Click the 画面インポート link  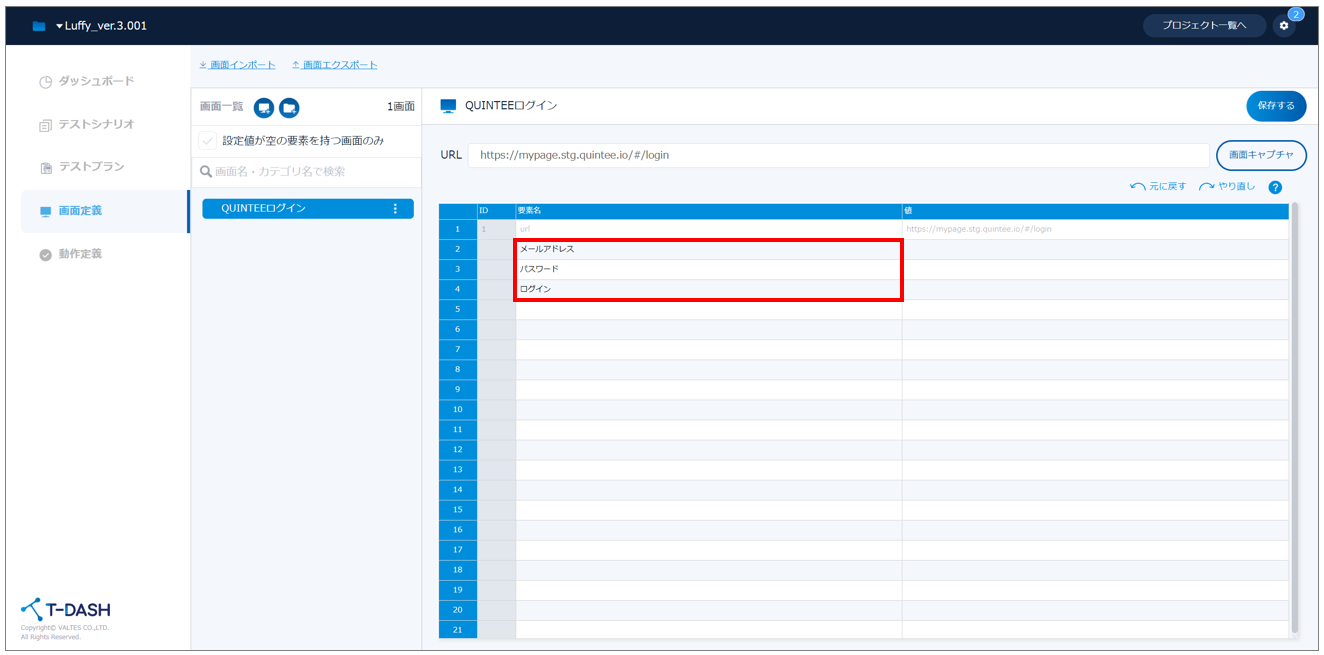pyautogui.click(x=242, y=65)
